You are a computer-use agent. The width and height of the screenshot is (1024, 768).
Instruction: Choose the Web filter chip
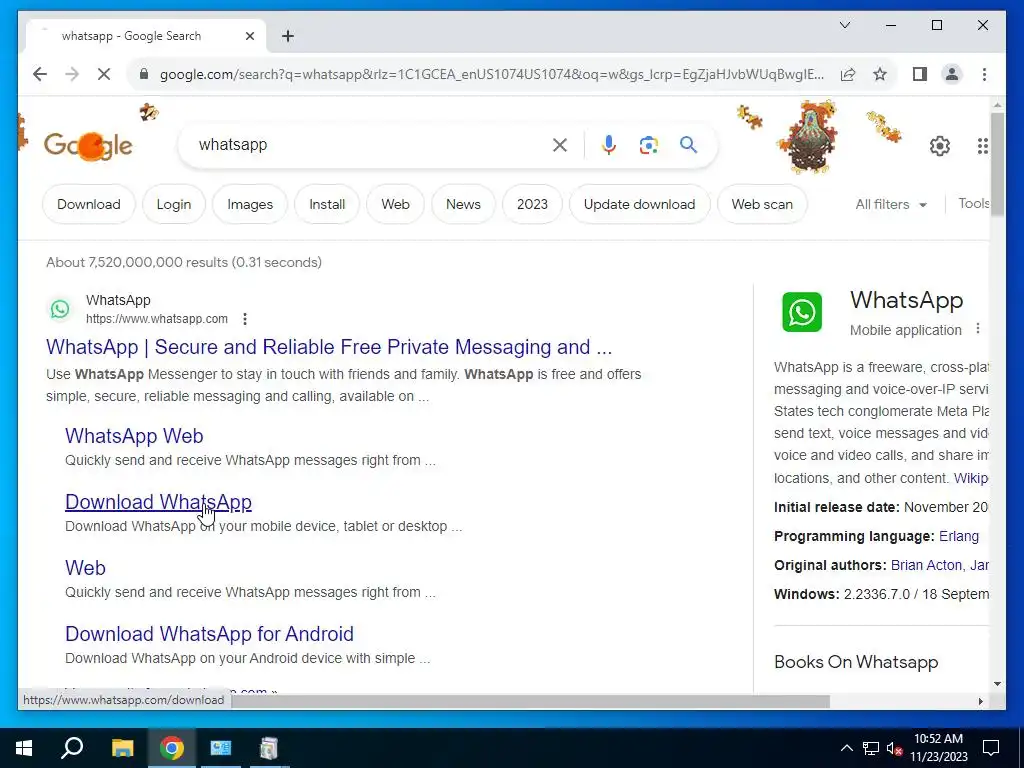(396, 204)
